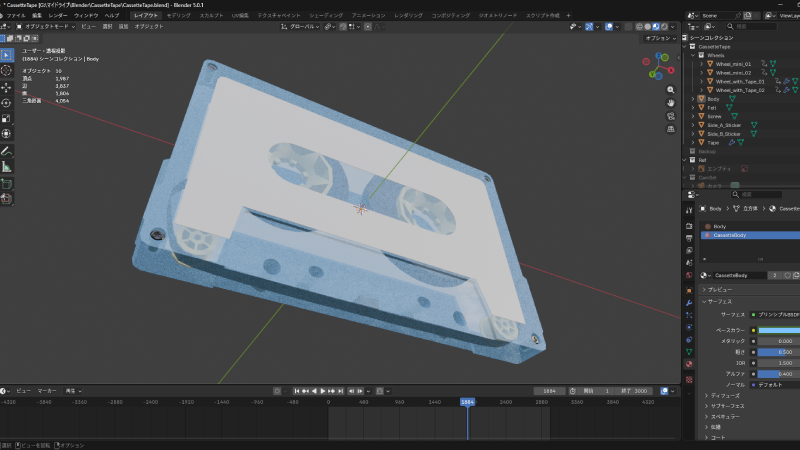Screen dimensions: 800x450
Task: Select the Rotate tool in the left toolbar
Action: click(6, 101)
